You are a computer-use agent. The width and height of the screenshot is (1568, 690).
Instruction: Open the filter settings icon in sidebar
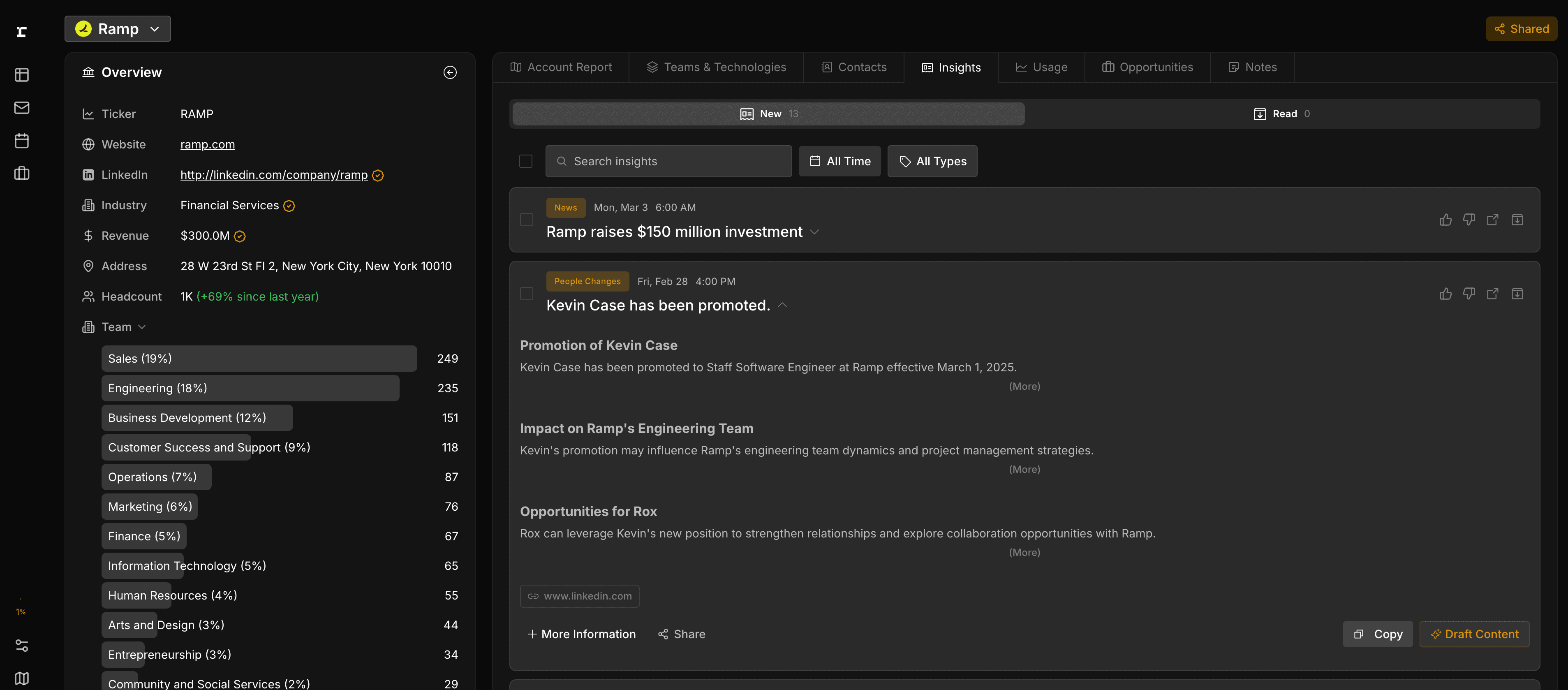pos(22,646)
